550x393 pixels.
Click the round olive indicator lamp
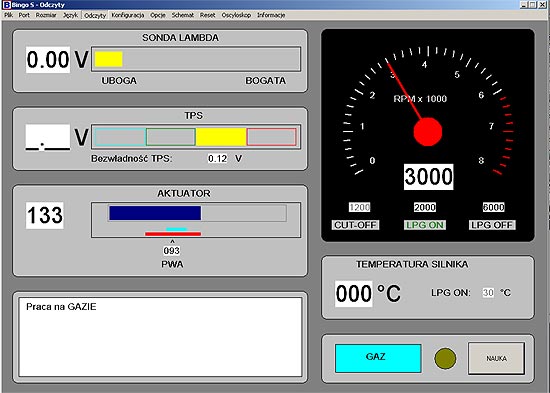tap(445, 358)
